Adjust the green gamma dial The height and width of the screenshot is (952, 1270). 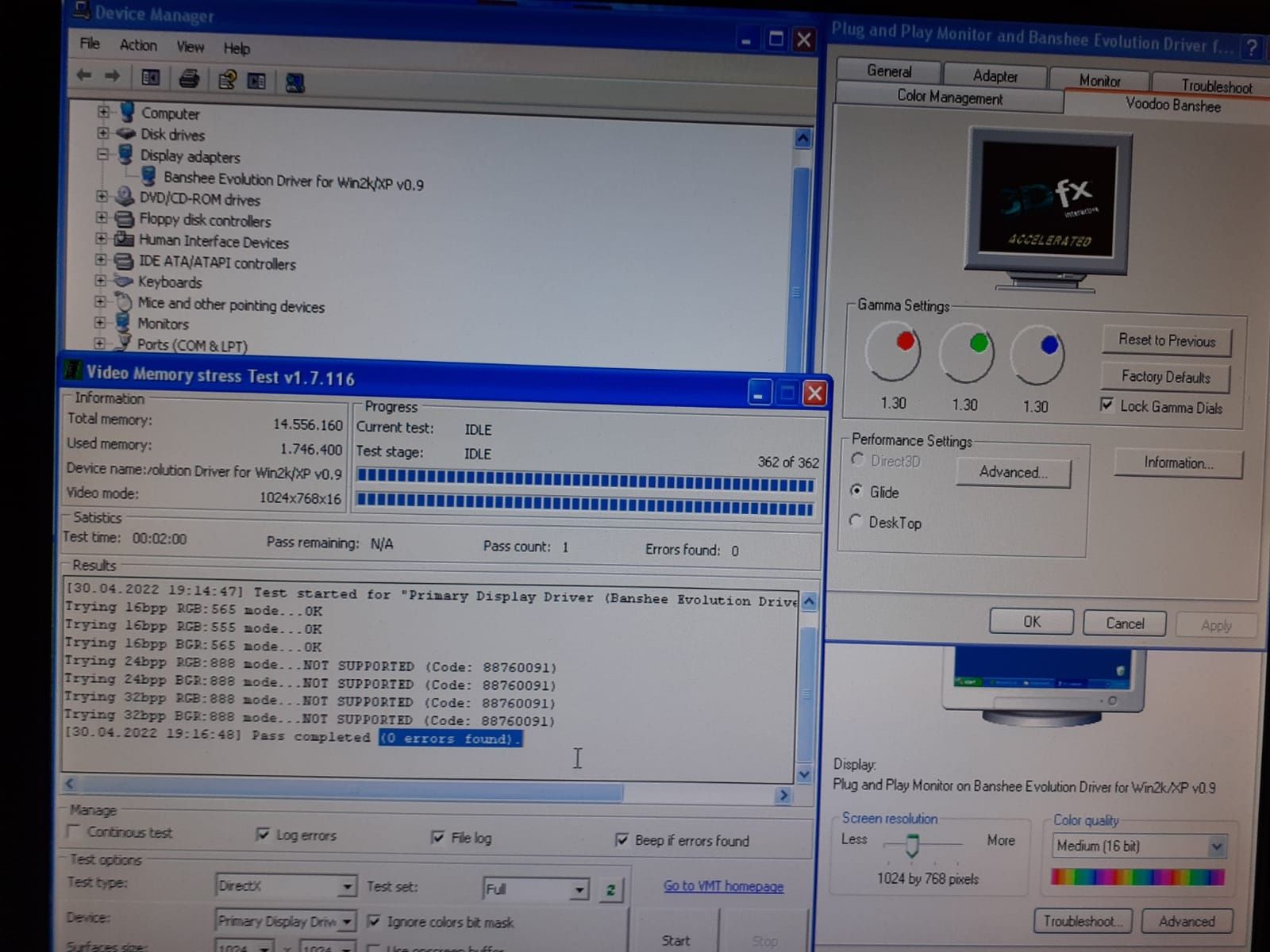pyautogui.click(x=966, y=352)
